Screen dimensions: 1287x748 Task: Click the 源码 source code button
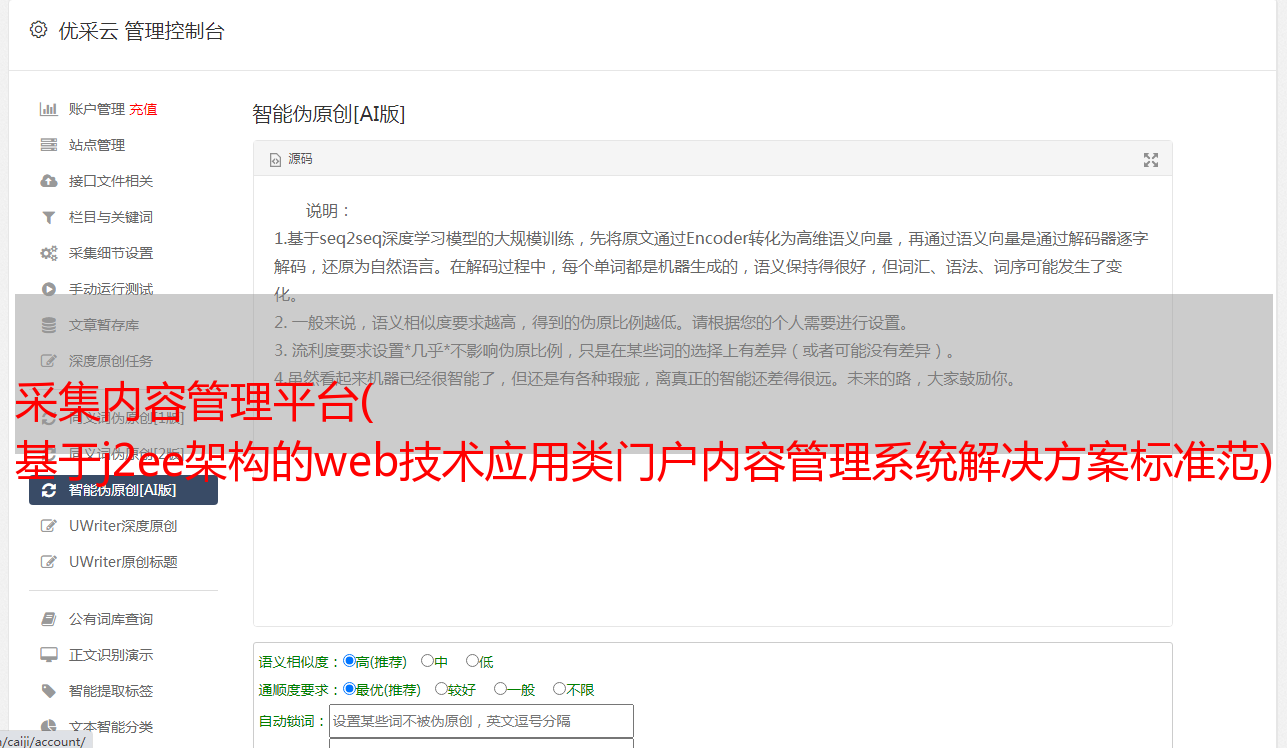(291, 159)
